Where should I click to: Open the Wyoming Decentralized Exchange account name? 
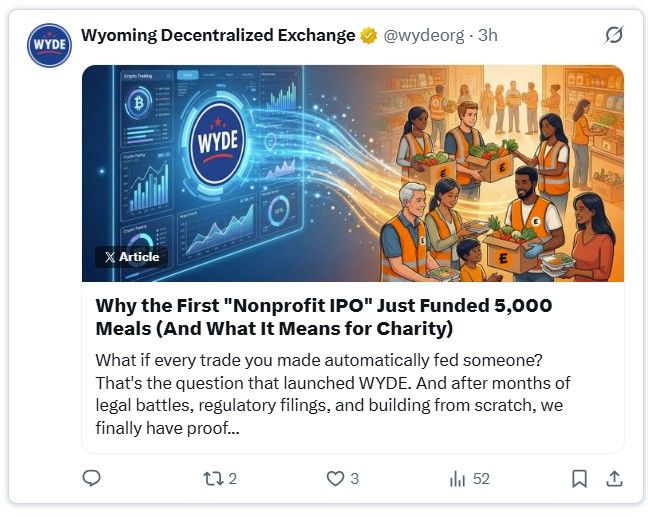click(218, 36)
